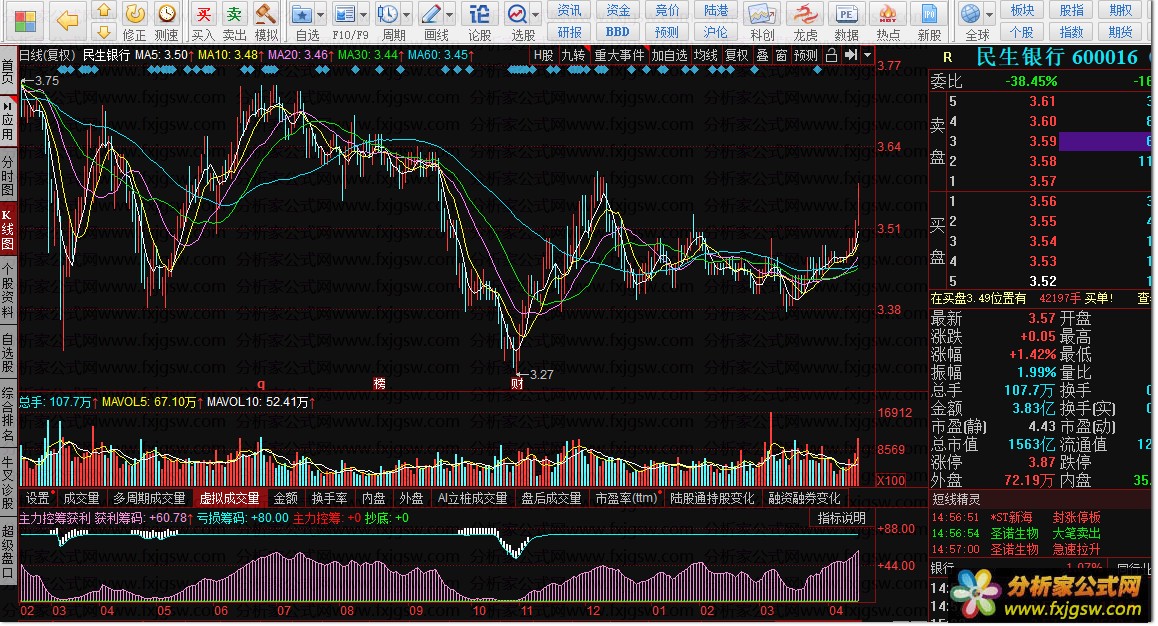Expand the F10/F9 dropdown arrow
This screenshot has height=626, width=1158.
point(363,14)
